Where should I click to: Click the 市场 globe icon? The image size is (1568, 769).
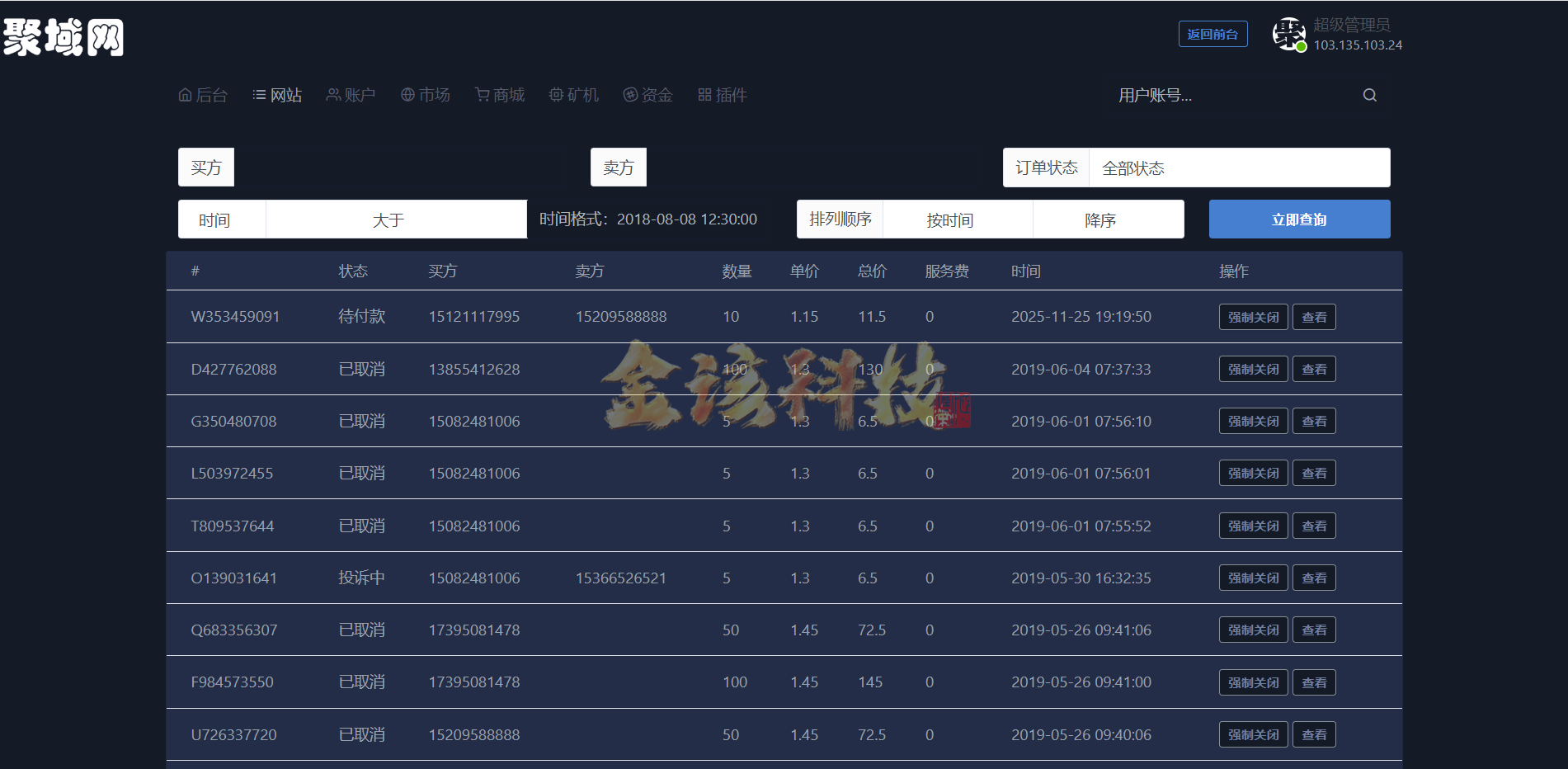coord(406,94)
